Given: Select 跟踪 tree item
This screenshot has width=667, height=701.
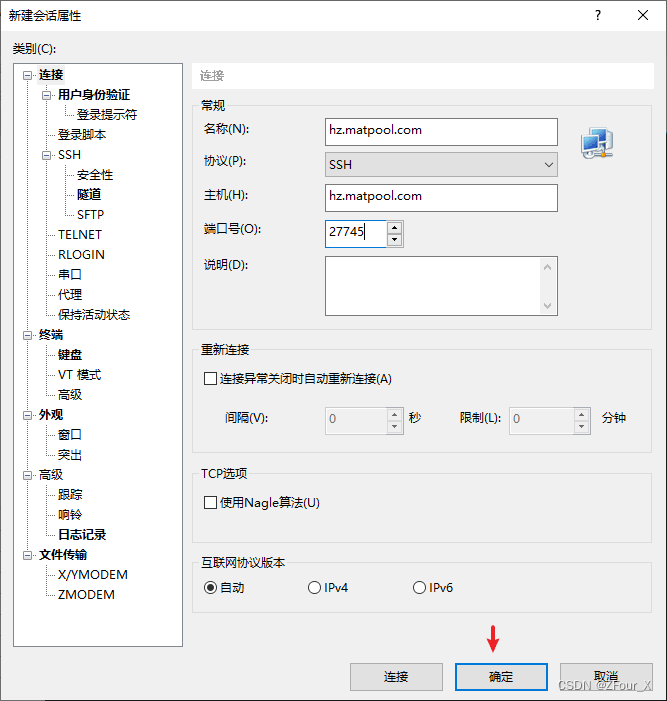Looking at the screenshot, I should click(x=70, y=495).
